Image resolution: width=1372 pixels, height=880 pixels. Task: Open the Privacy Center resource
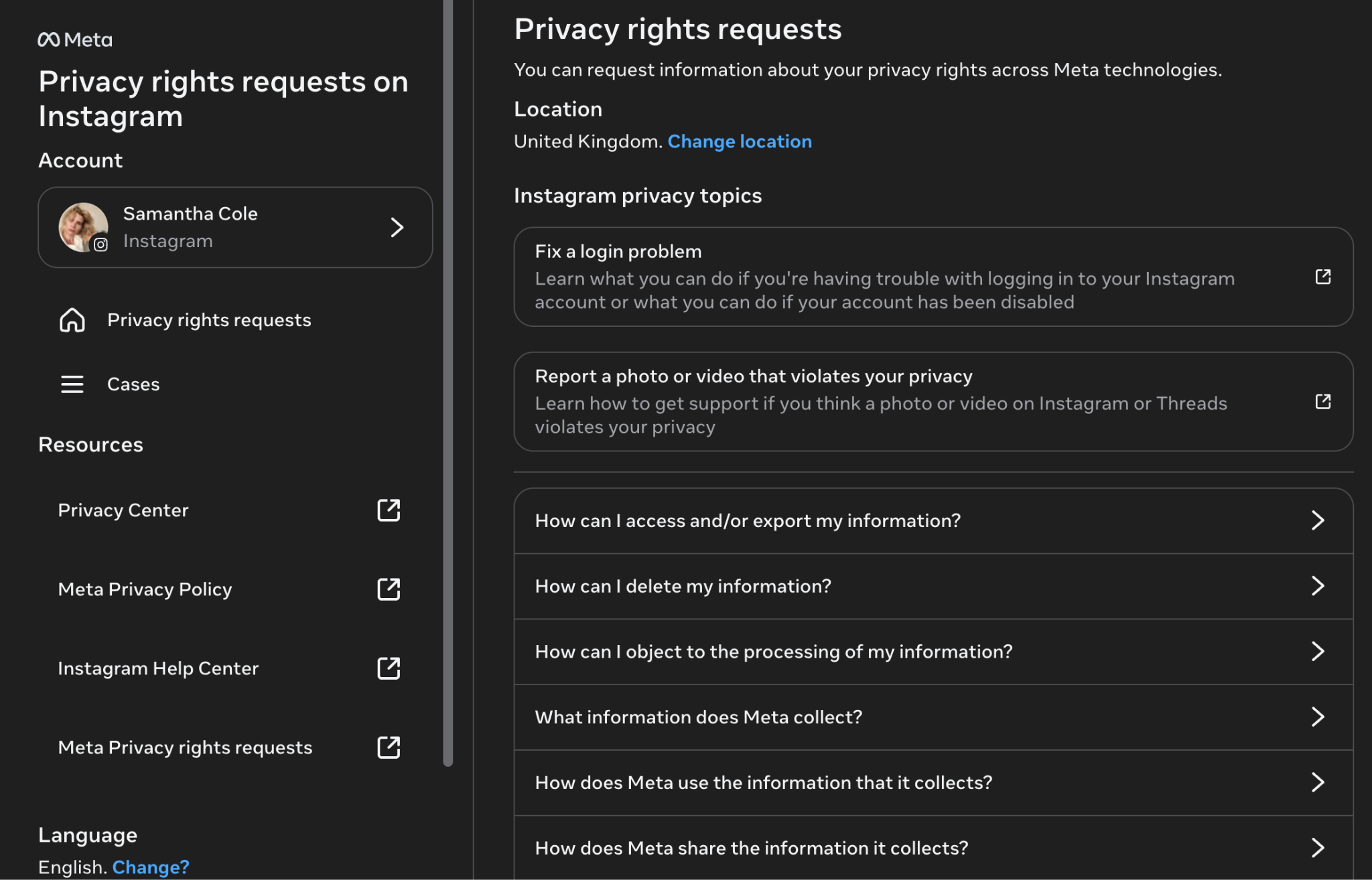click(x=230, y=510)
